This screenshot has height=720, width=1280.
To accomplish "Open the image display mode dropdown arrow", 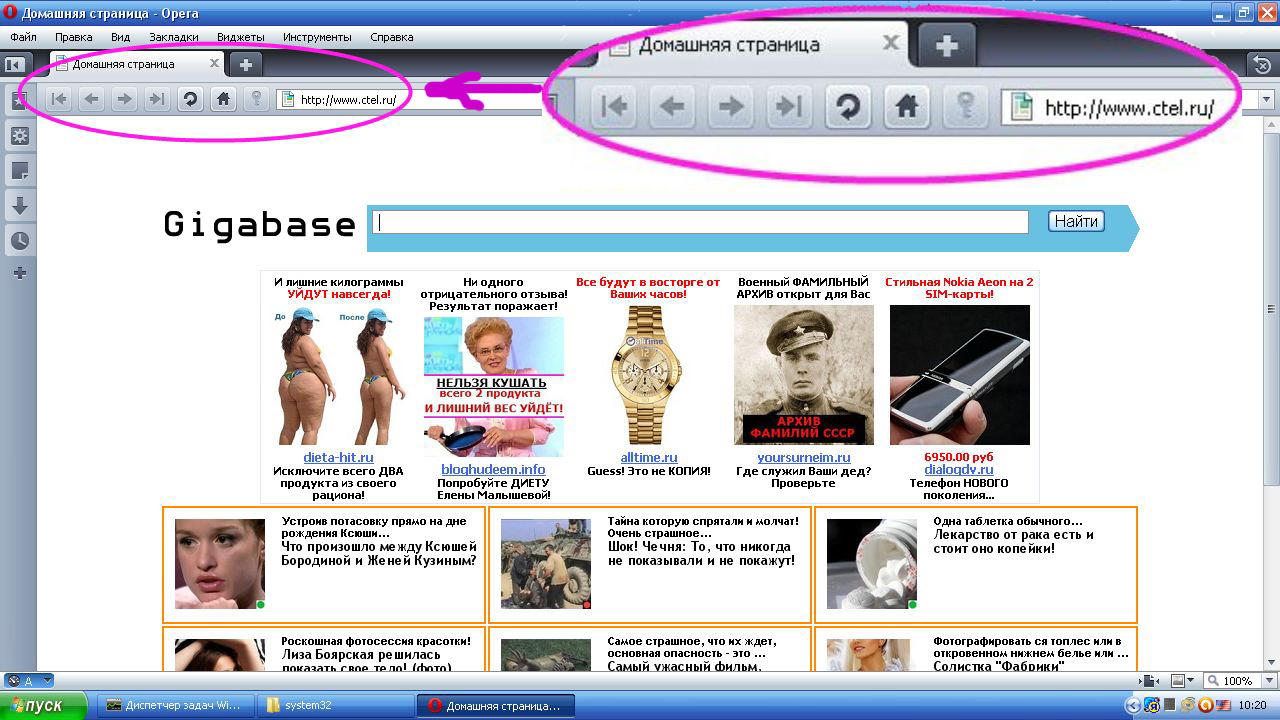I will (1192, 680).
